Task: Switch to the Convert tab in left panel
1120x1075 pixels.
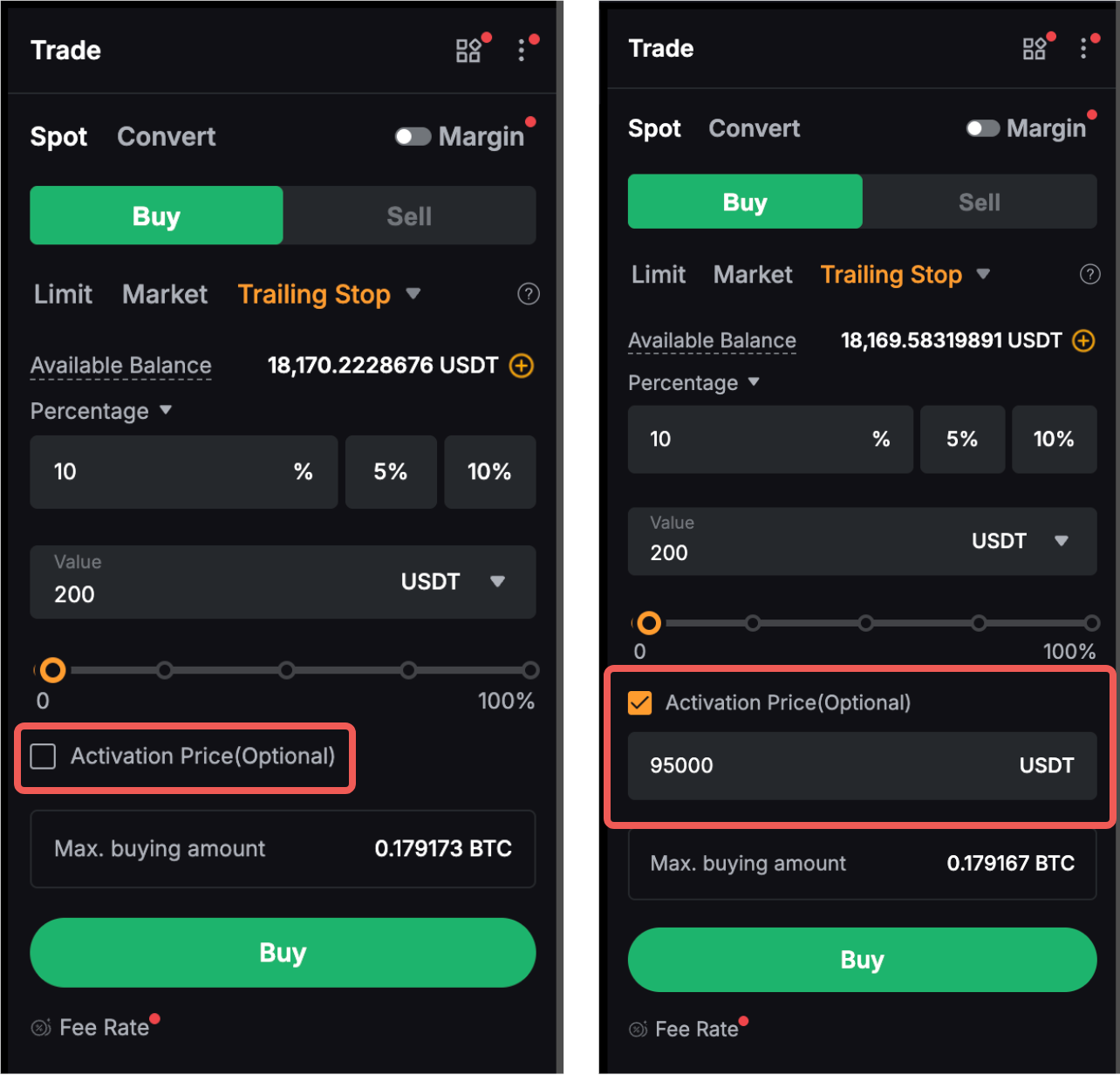Action: coord(166,137)
